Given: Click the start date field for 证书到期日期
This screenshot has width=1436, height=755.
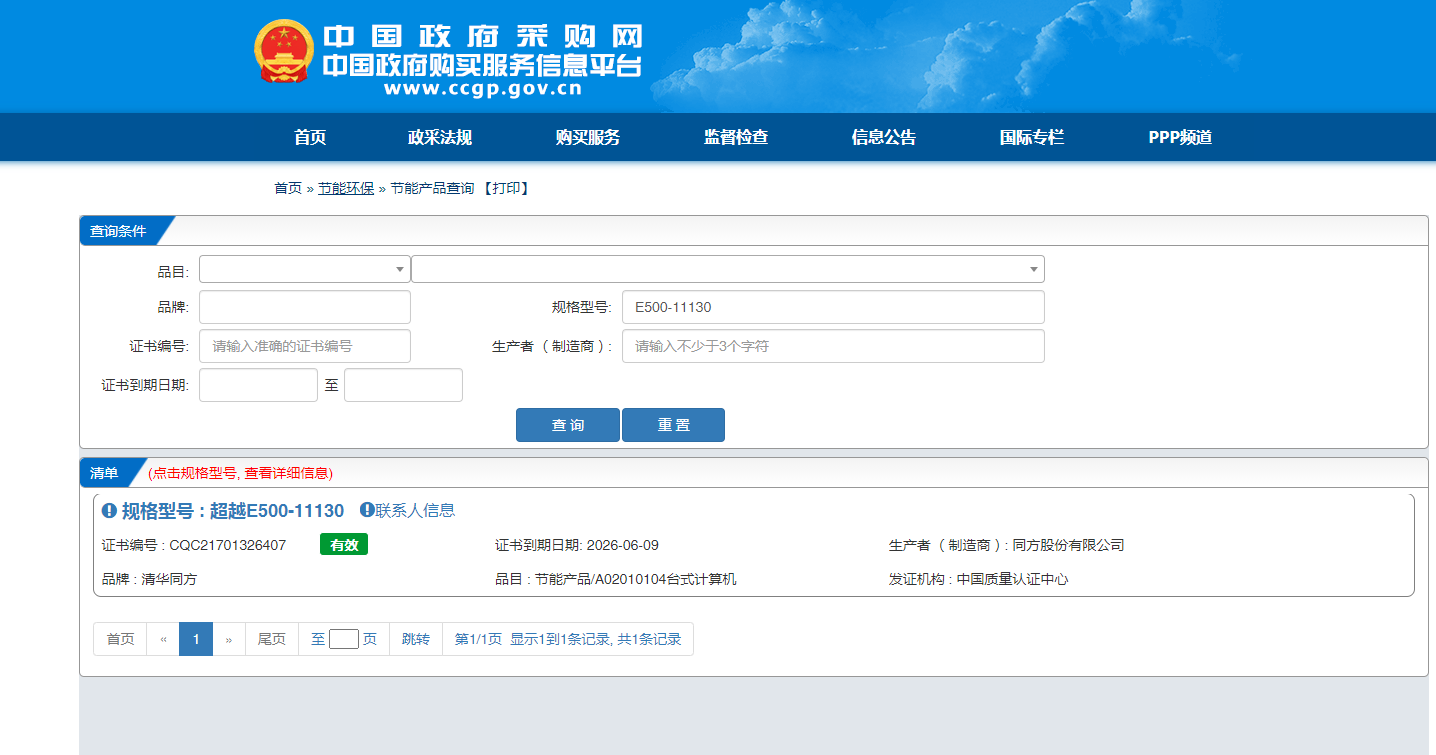Looking at the screenshot, I should pos(258,385).
